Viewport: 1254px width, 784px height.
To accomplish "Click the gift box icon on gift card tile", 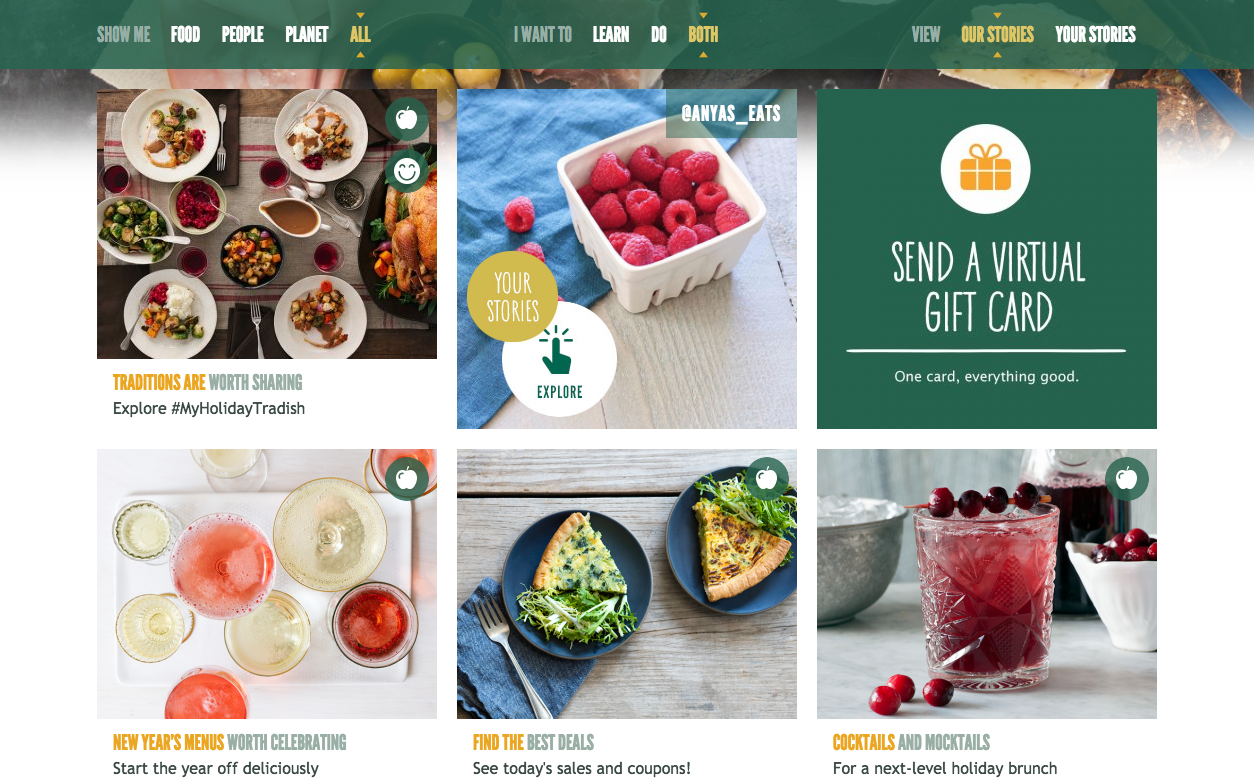I will click(986, 169).
